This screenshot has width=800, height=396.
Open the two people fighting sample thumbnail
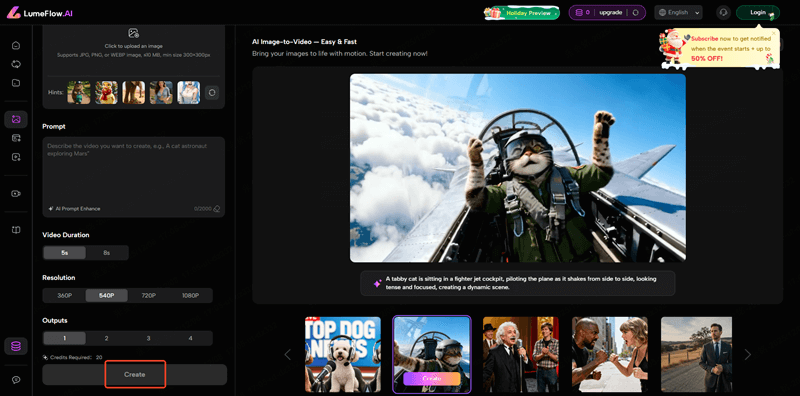(x=610, y=354)
